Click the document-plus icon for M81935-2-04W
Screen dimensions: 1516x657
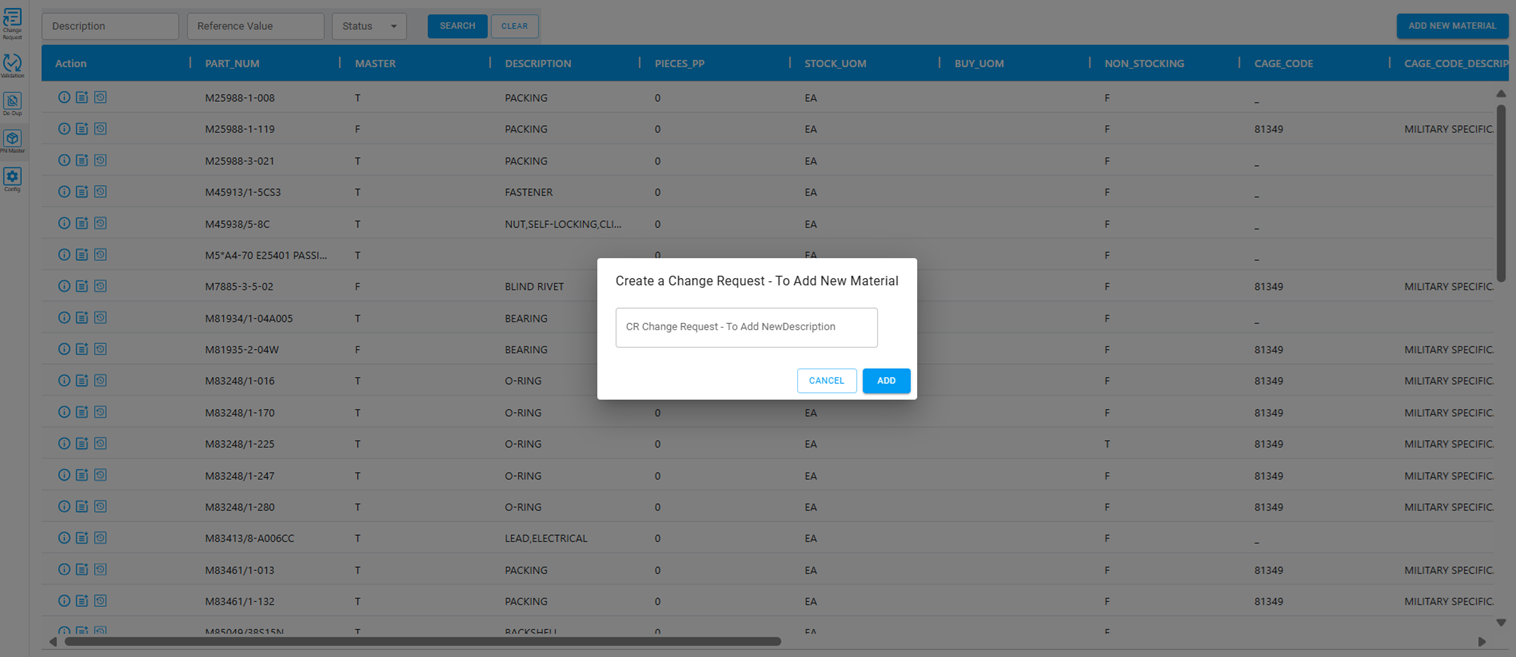[82, 350]
